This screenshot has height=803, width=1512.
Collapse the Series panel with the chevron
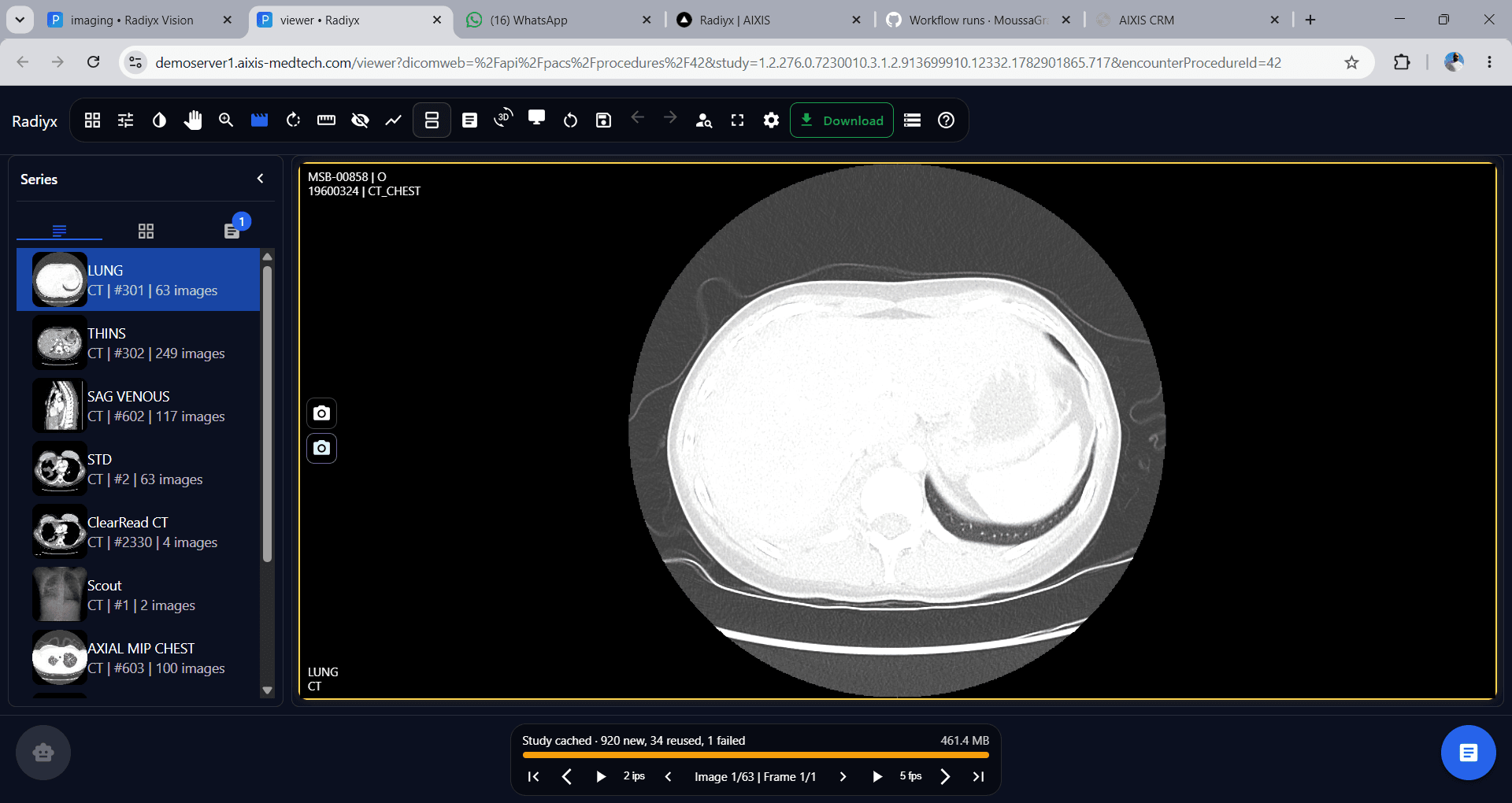(x=261, y=179)
